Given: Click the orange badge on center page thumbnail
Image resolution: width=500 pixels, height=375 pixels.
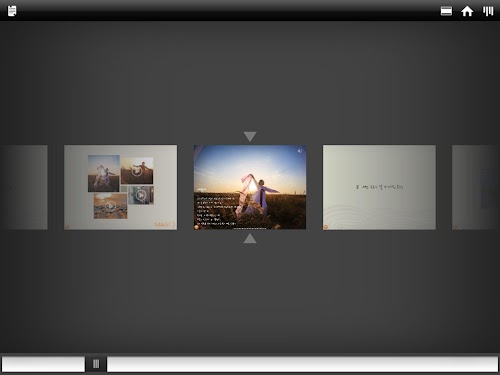Looking at the screenshot, I should tap(196, 227).
